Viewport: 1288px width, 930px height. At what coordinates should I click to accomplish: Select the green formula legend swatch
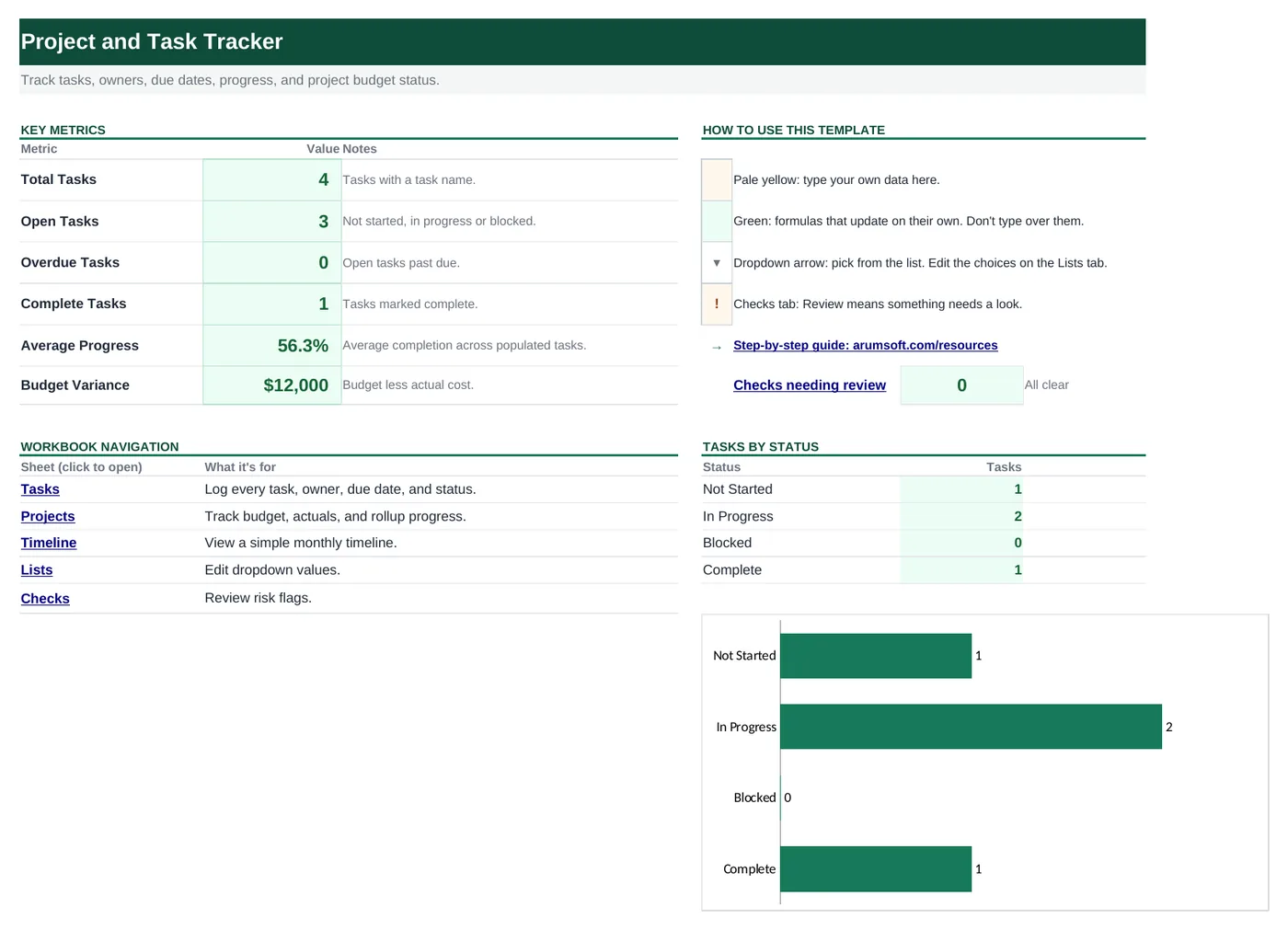pyautogui.click(x=717, y=222)
